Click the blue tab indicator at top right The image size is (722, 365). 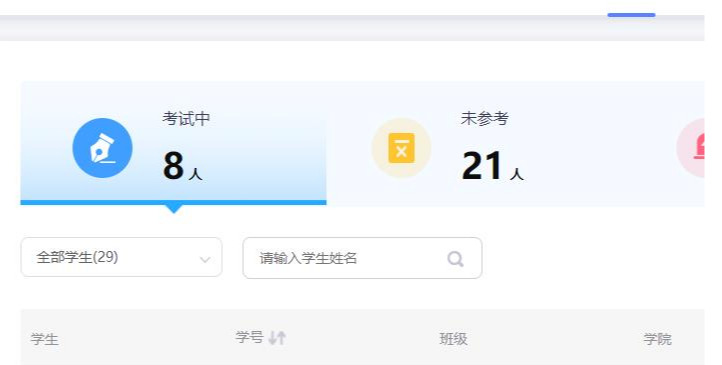631,15
